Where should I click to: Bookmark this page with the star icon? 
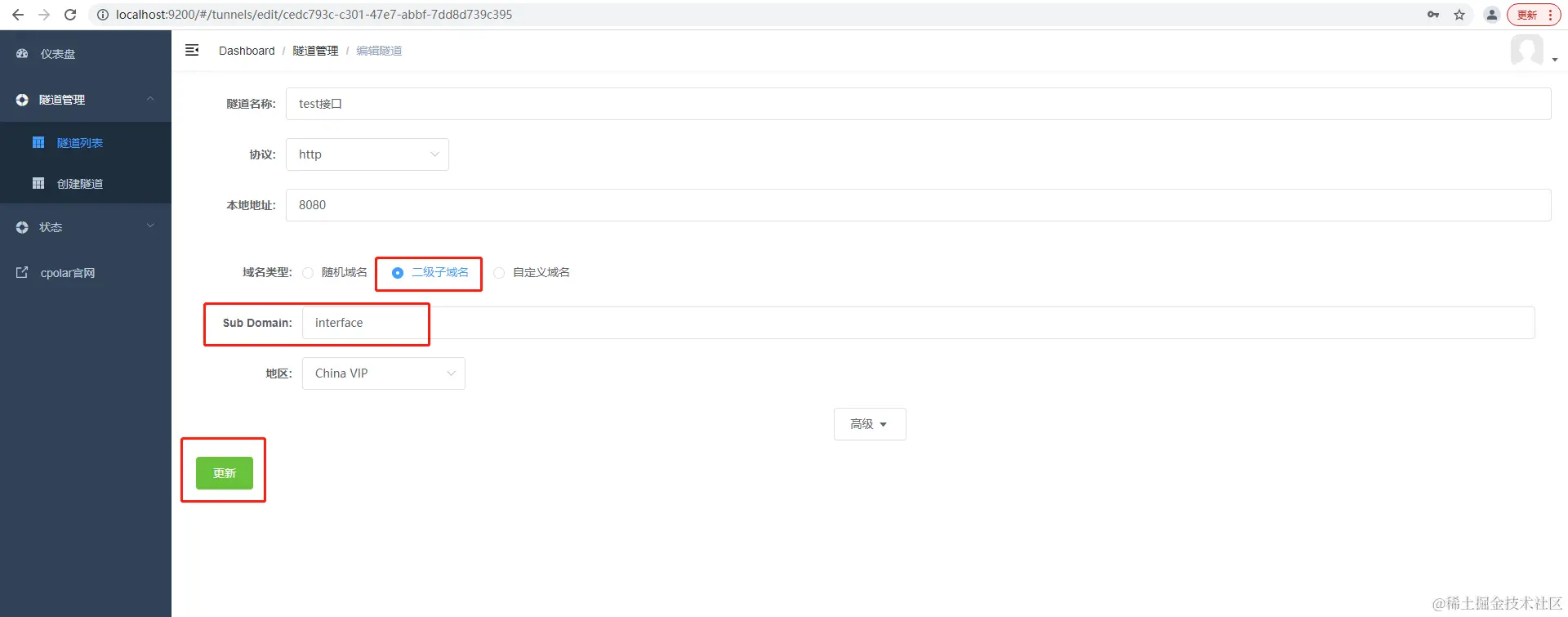tap(1459, 15)
